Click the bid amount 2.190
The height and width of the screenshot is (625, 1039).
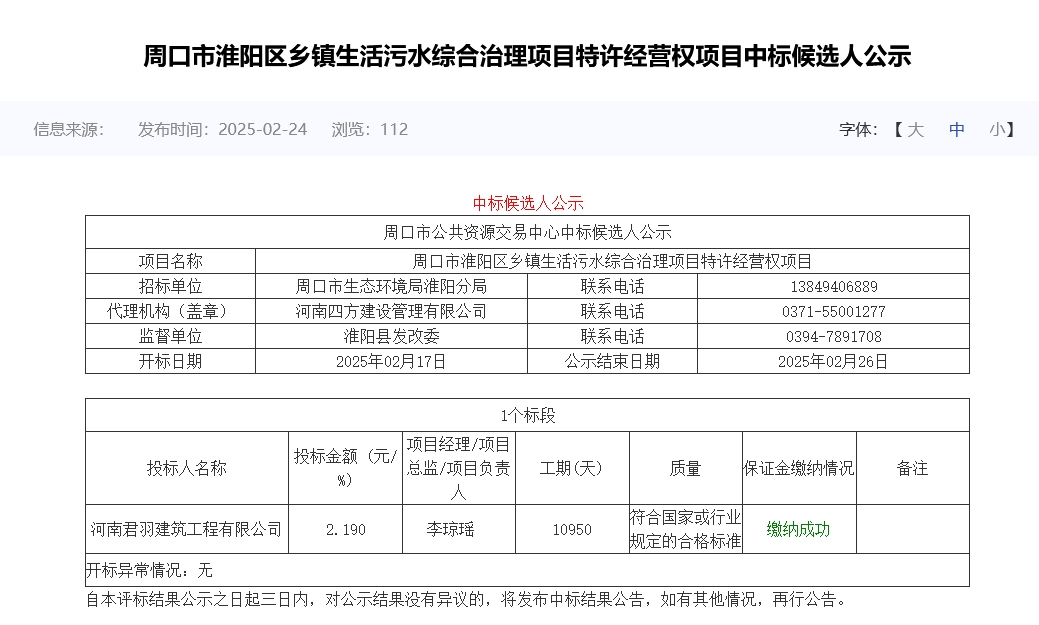(x=344, y=529)
